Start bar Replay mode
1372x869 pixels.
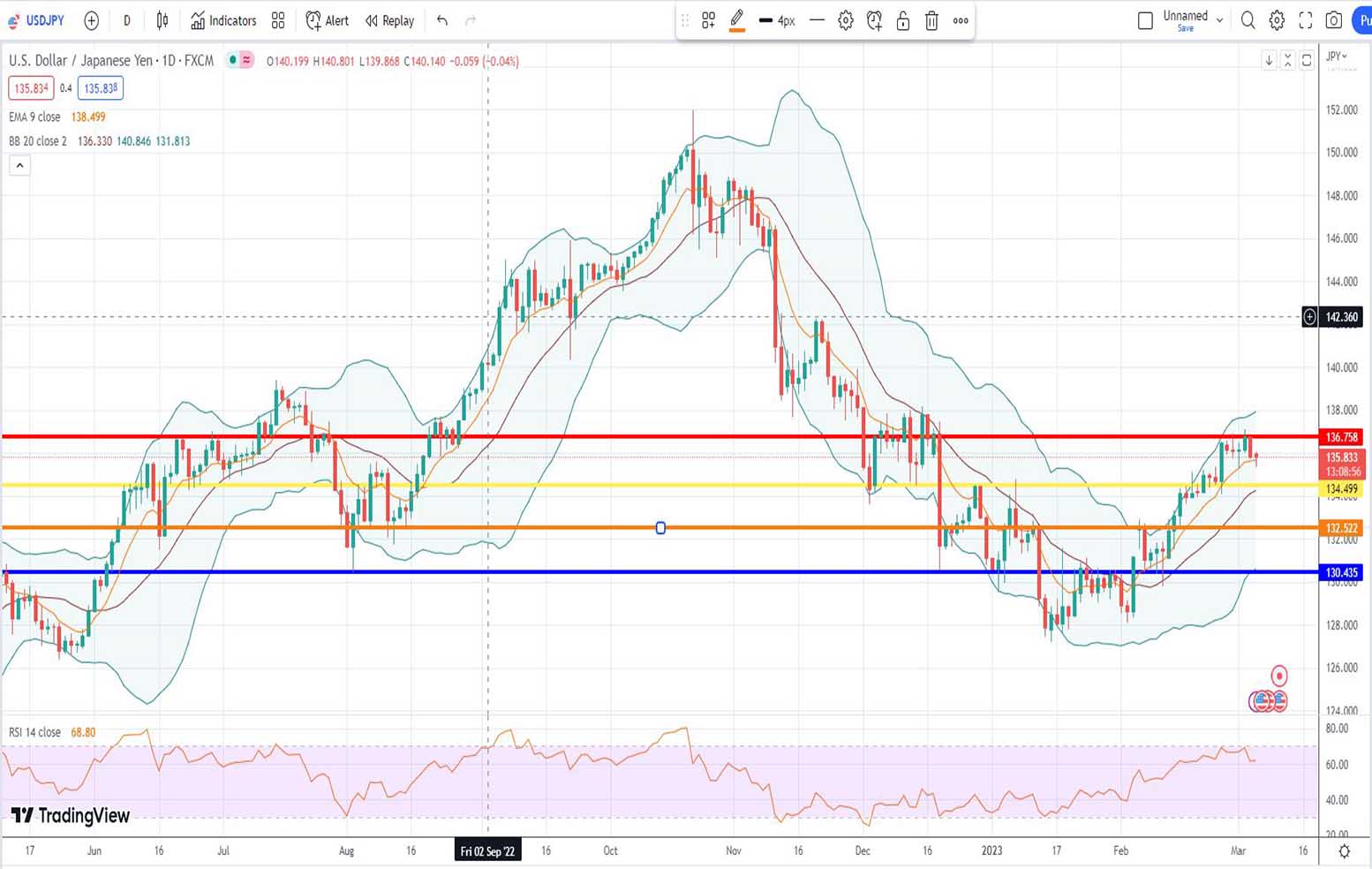(389, 20)
